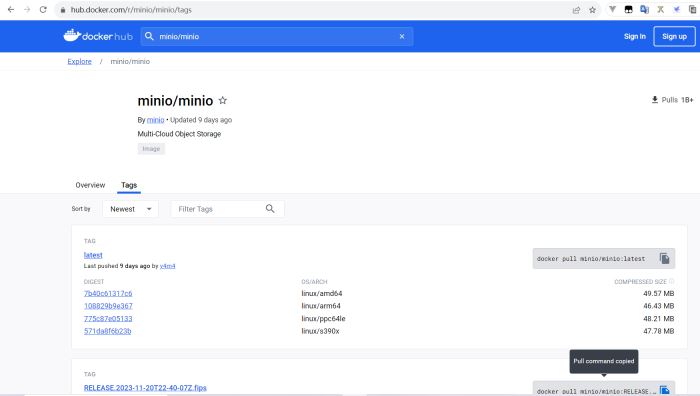Screen dimensions: 700x396
Task: Click the 49.57 MB size value
Action: coord(658,293)
